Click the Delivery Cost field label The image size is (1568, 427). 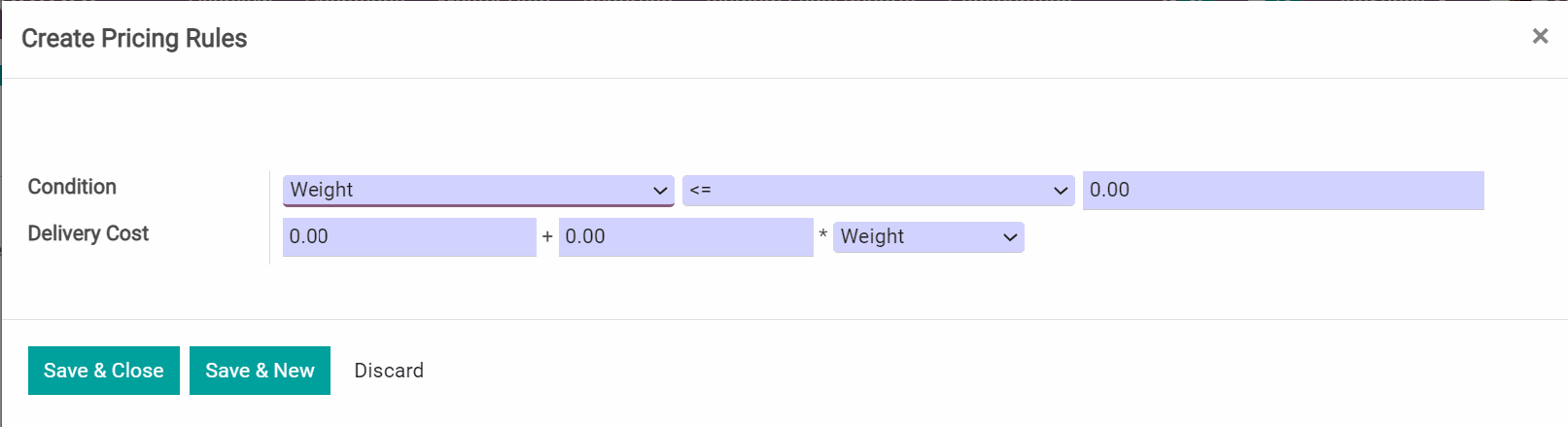pyautogui.click(x=88, y=233)
